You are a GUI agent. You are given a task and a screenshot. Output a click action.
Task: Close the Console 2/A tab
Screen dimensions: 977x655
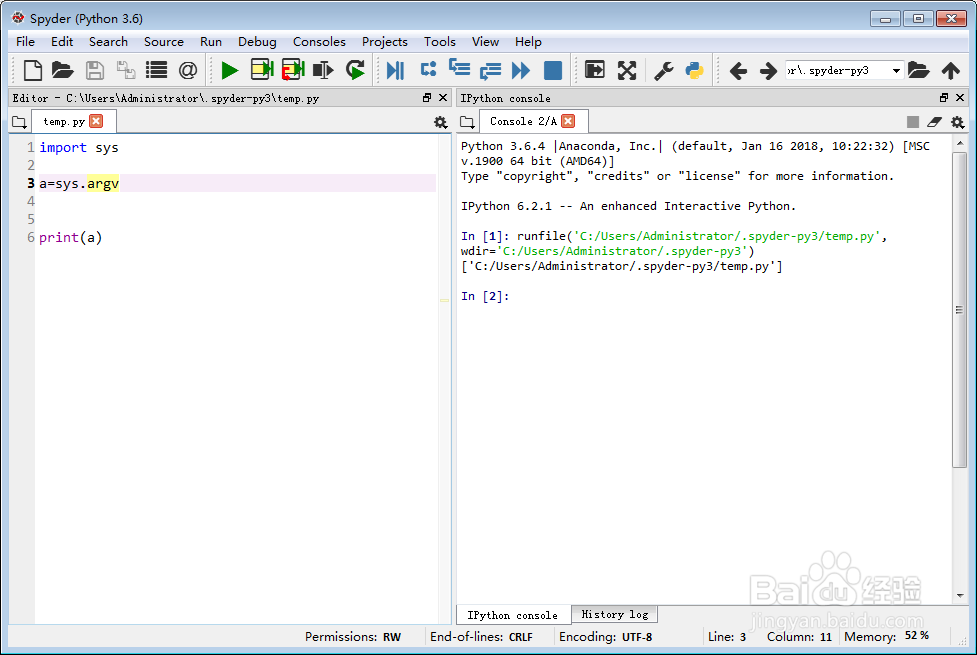(568, 121)
